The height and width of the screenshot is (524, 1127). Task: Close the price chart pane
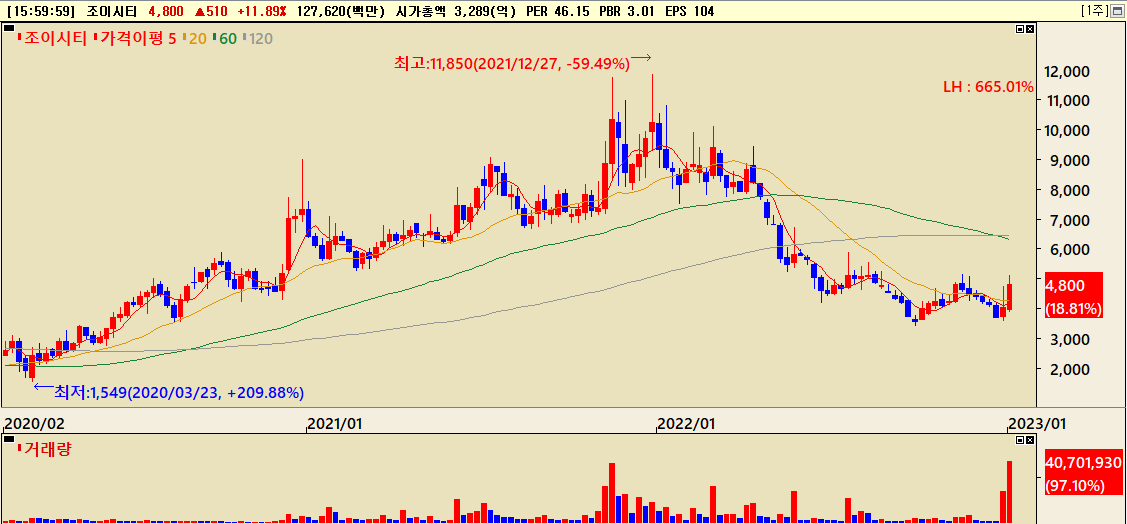1030,29
